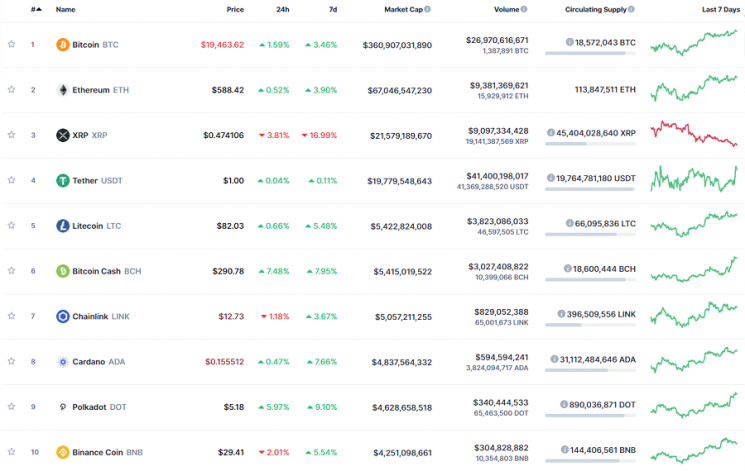Open Market Cap info tooltip icon

(428, 9)
